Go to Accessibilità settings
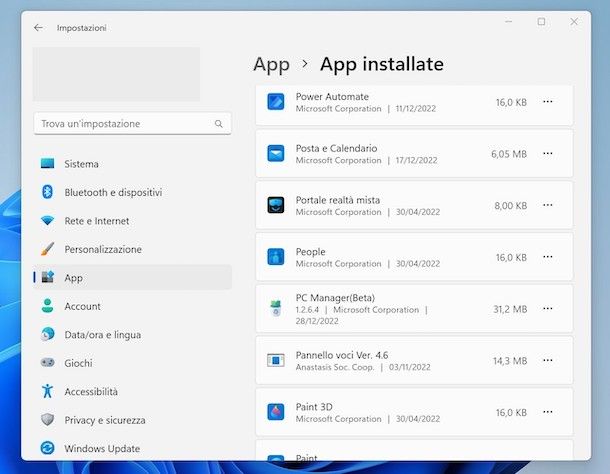 click(x=133, y=391)
